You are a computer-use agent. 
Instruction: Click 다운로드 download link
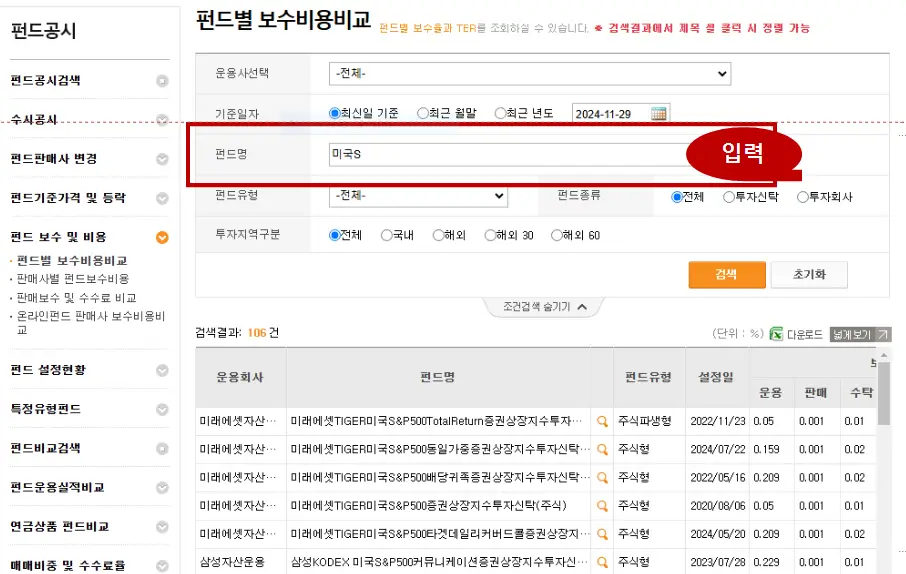804,334
